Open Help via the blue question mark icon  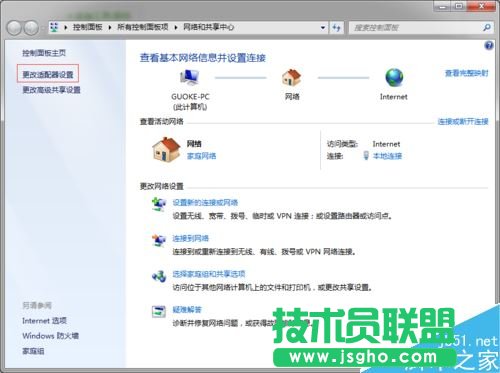tap(489, 46)
